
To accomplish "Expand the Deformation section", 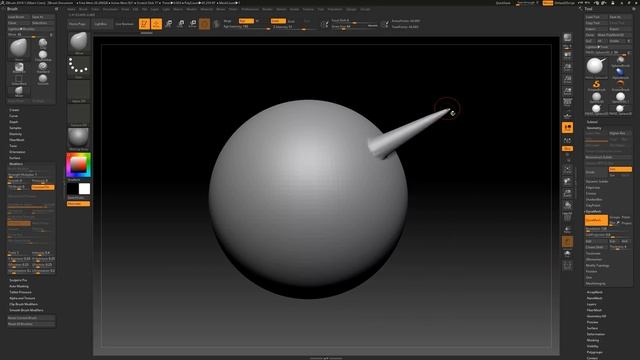I will tap(596, 334).
